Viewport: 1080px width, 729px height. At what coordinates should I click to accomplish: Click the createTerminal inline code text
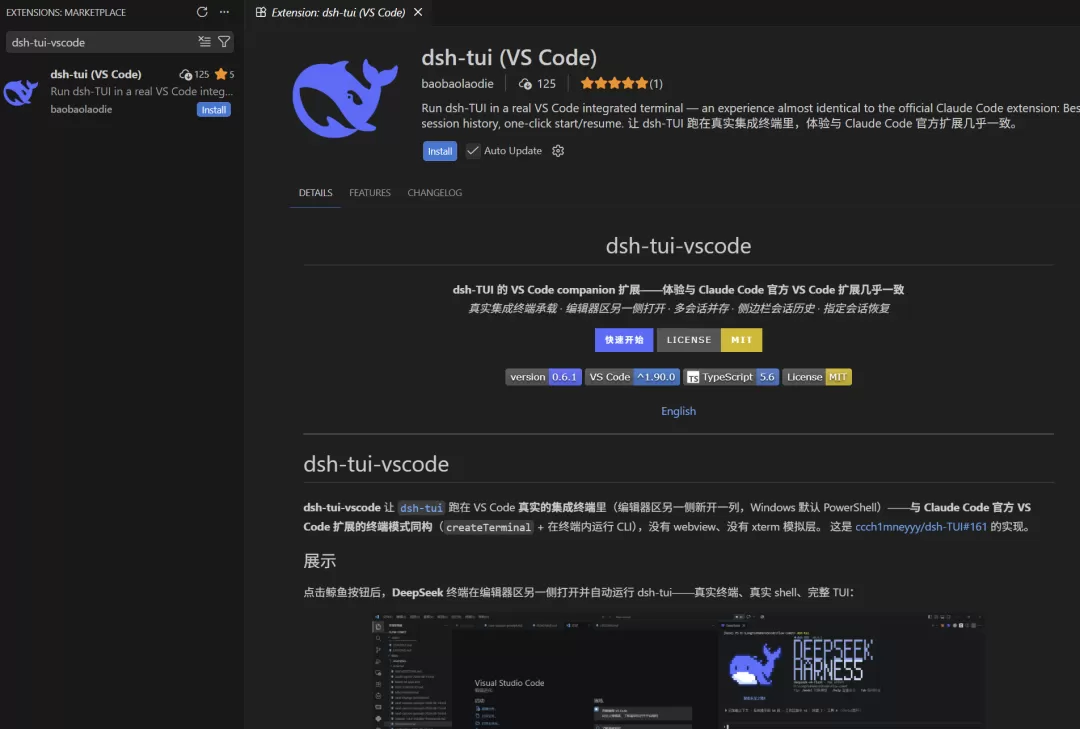488,527
